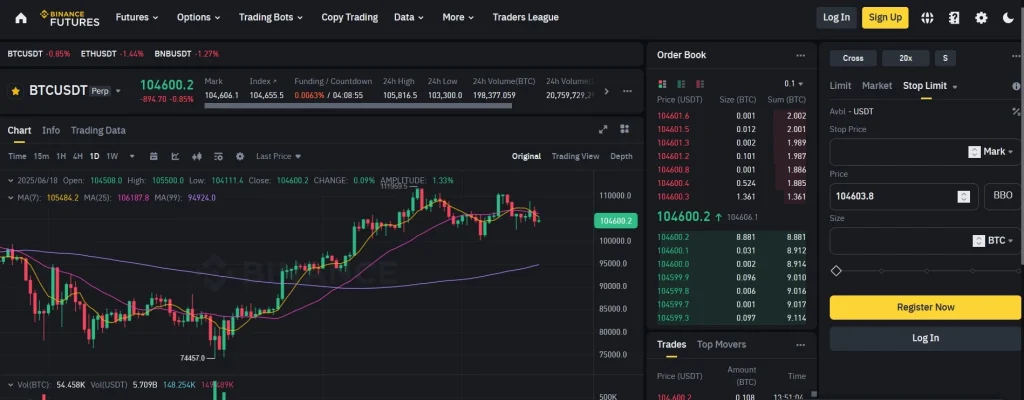Expand chart to fullscreen
1024x400 pixels.
(x=603, y=129)
